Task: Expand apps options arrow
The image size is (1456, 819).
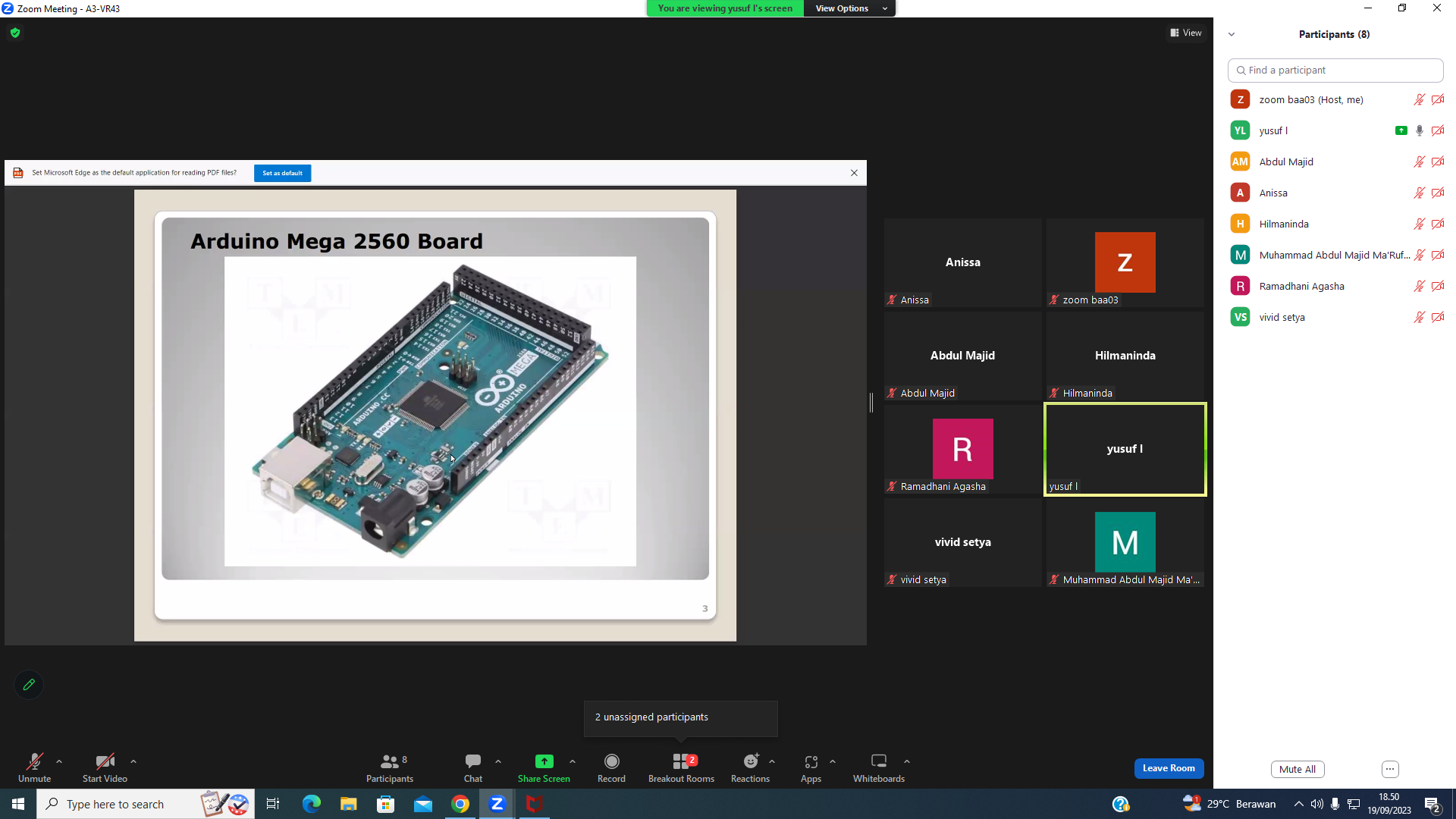Action: click(833, 761)
